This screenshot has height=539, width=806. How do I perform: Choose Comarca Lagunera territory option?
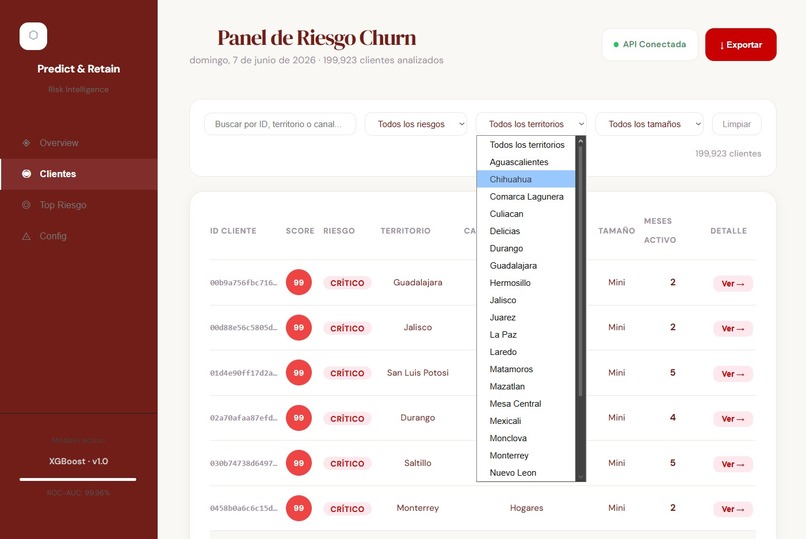526,197
